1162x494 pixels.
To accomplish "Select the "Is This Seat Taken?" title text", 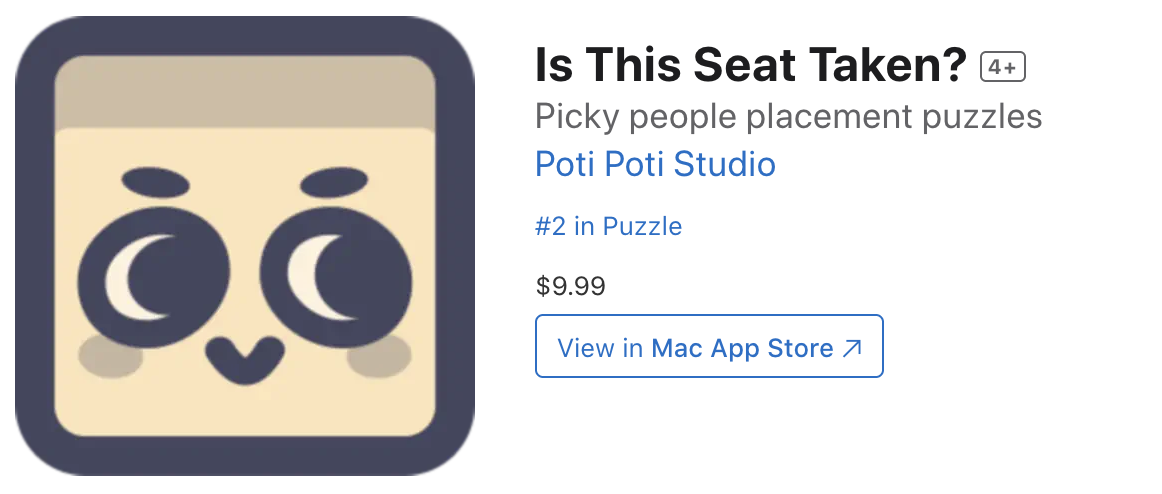I will tap(751, 67).
